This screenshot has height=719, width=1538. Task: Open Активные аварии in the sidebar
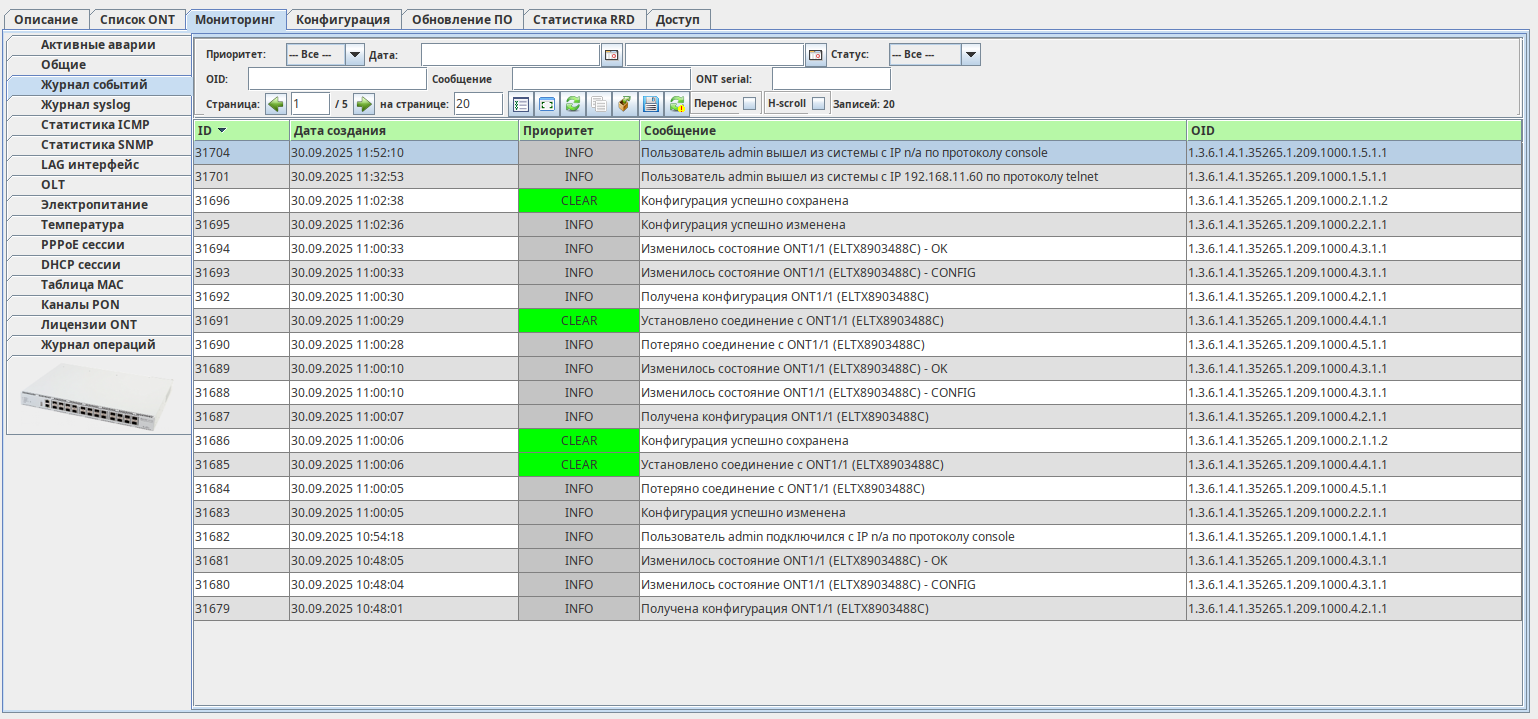pyautogui.click(x=98, y=45)
